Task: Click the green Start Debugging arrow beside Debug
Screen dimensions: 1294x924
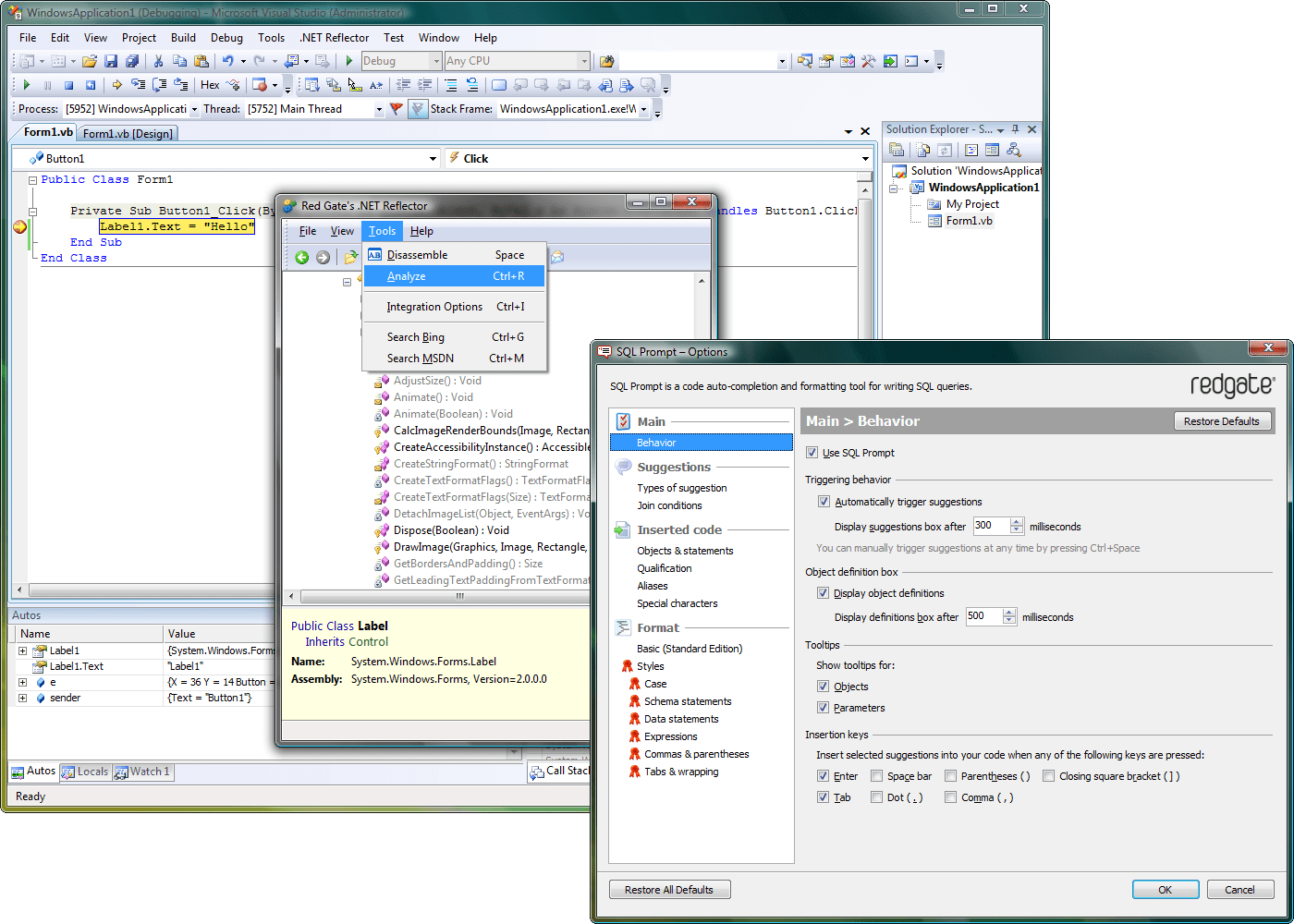Action: click(x=349, y=61)
